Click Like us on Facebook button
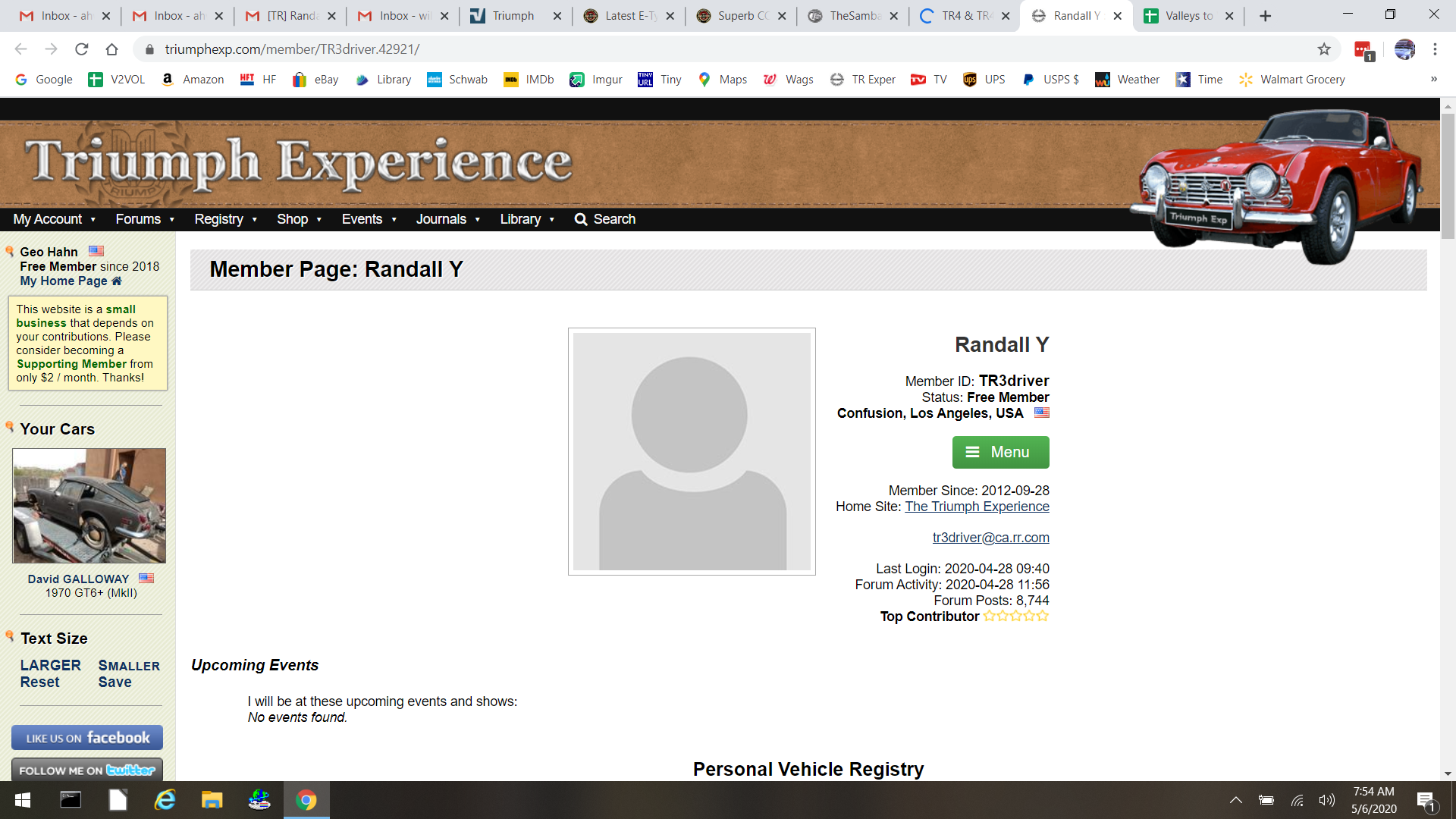The width and height of the screenshot is (1456, 819). pyautogui.click(x=87, y=738)
